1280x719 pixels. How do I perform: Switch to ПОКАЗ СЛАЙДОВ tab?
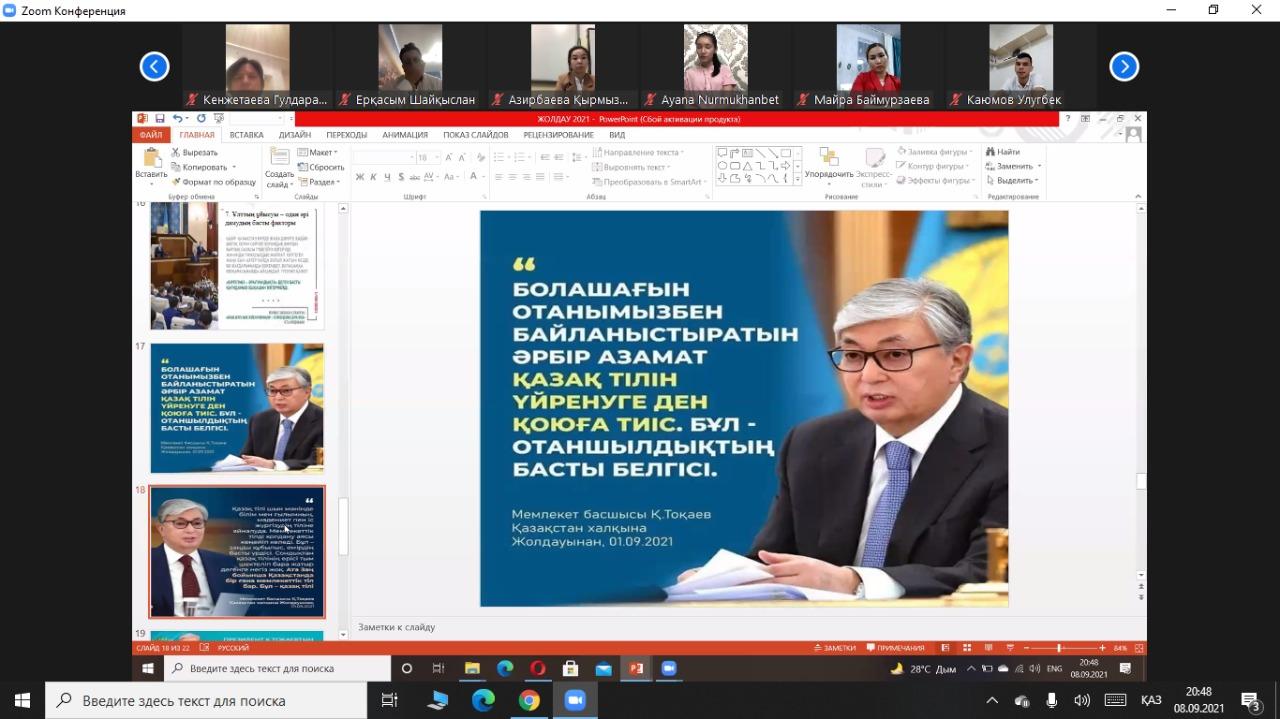475,135
